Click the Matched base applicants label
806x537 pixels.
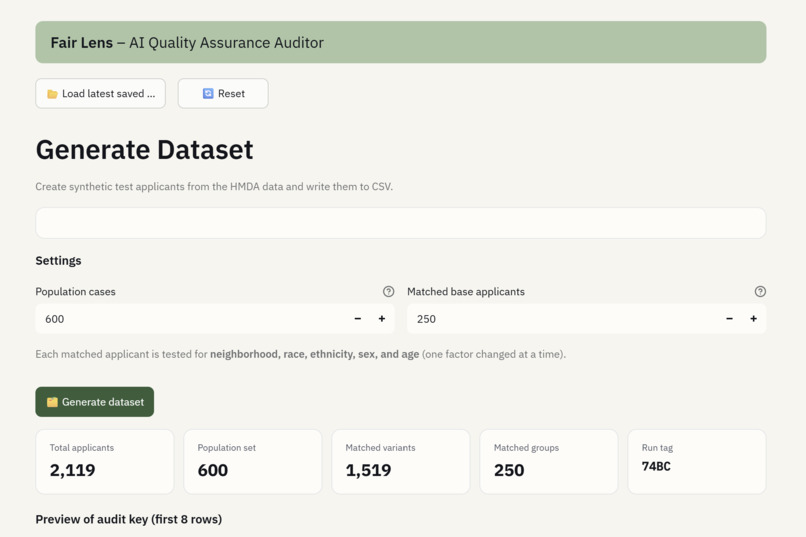pos(466,291)
